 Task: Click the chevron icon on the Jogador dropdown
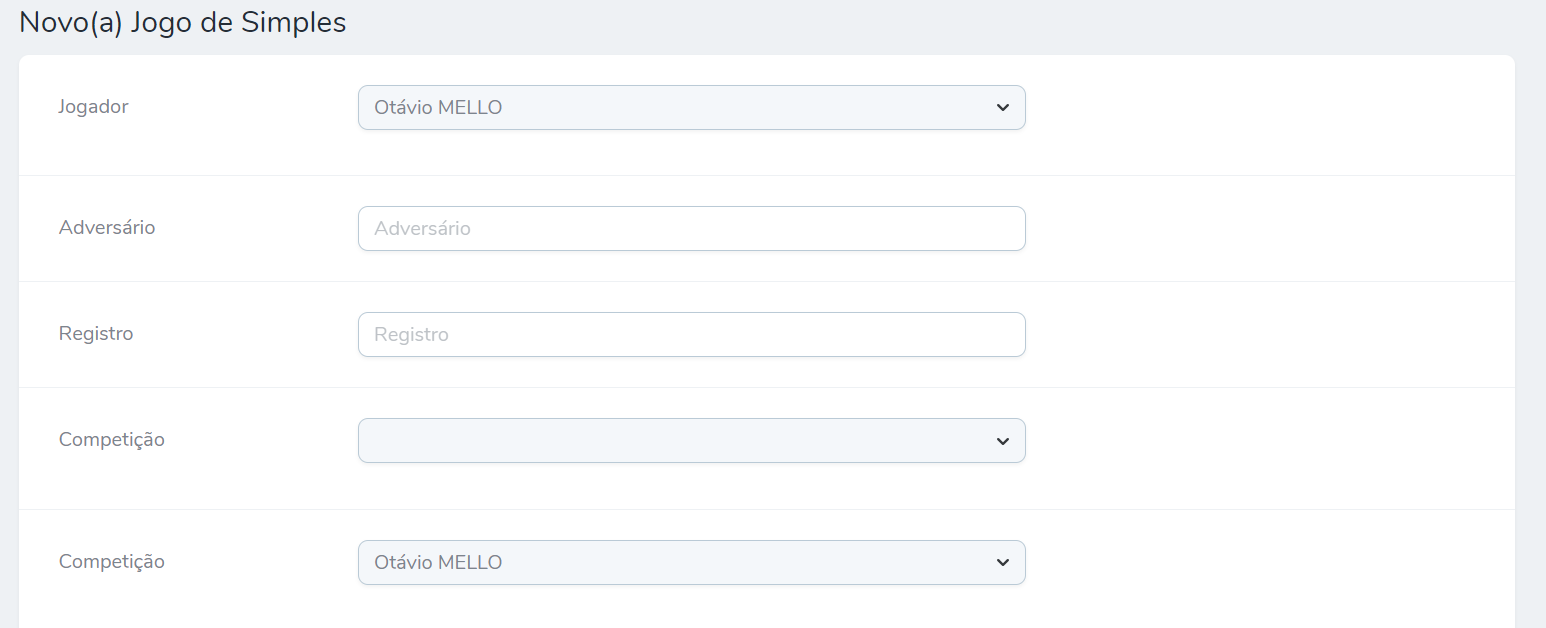1002,107
